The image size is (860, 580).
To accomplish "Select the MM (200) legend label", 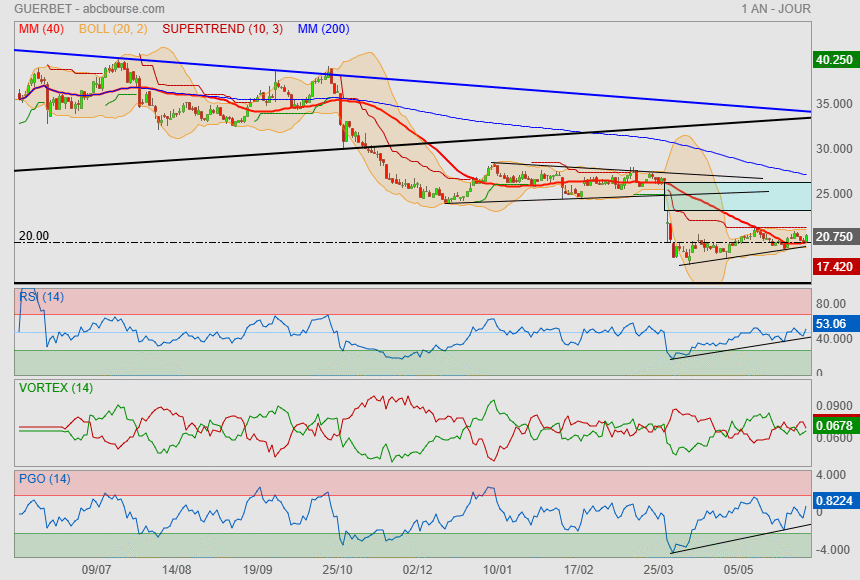I will [x=323, y=29].
